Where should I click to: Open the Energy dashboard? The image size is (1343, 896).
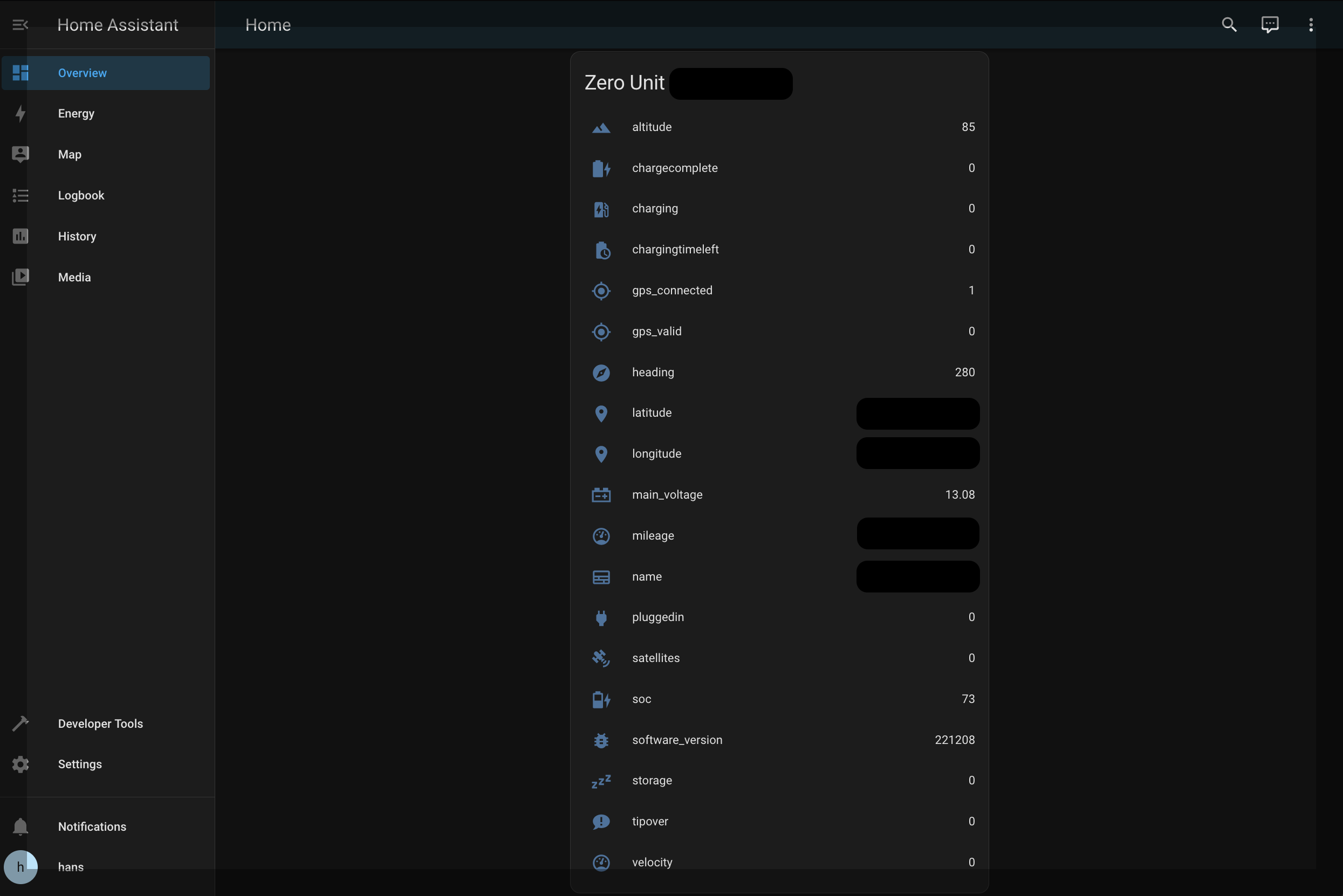pos(76,114)
